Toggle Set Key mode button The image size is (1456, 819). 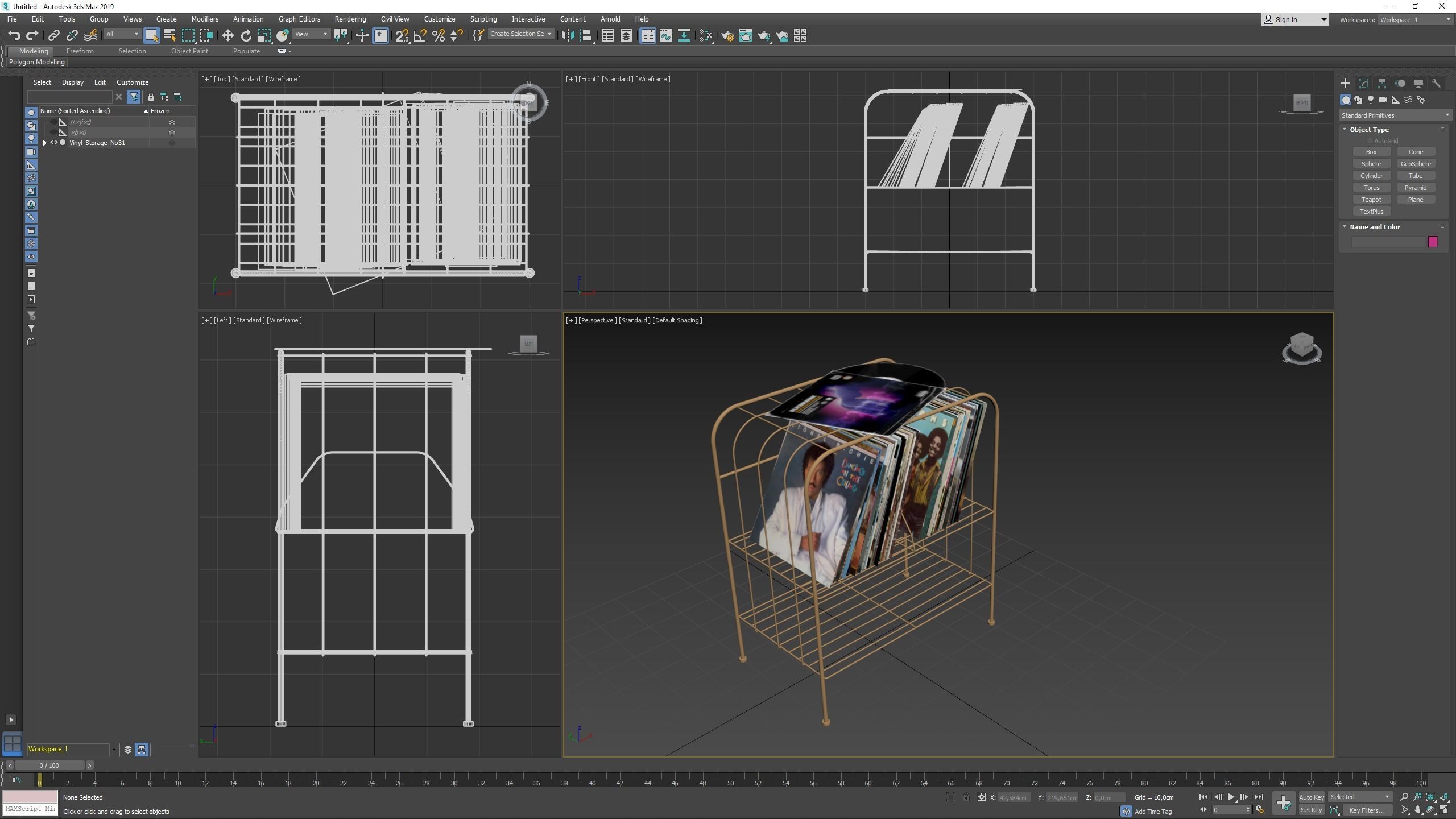tap(1311, 810)
